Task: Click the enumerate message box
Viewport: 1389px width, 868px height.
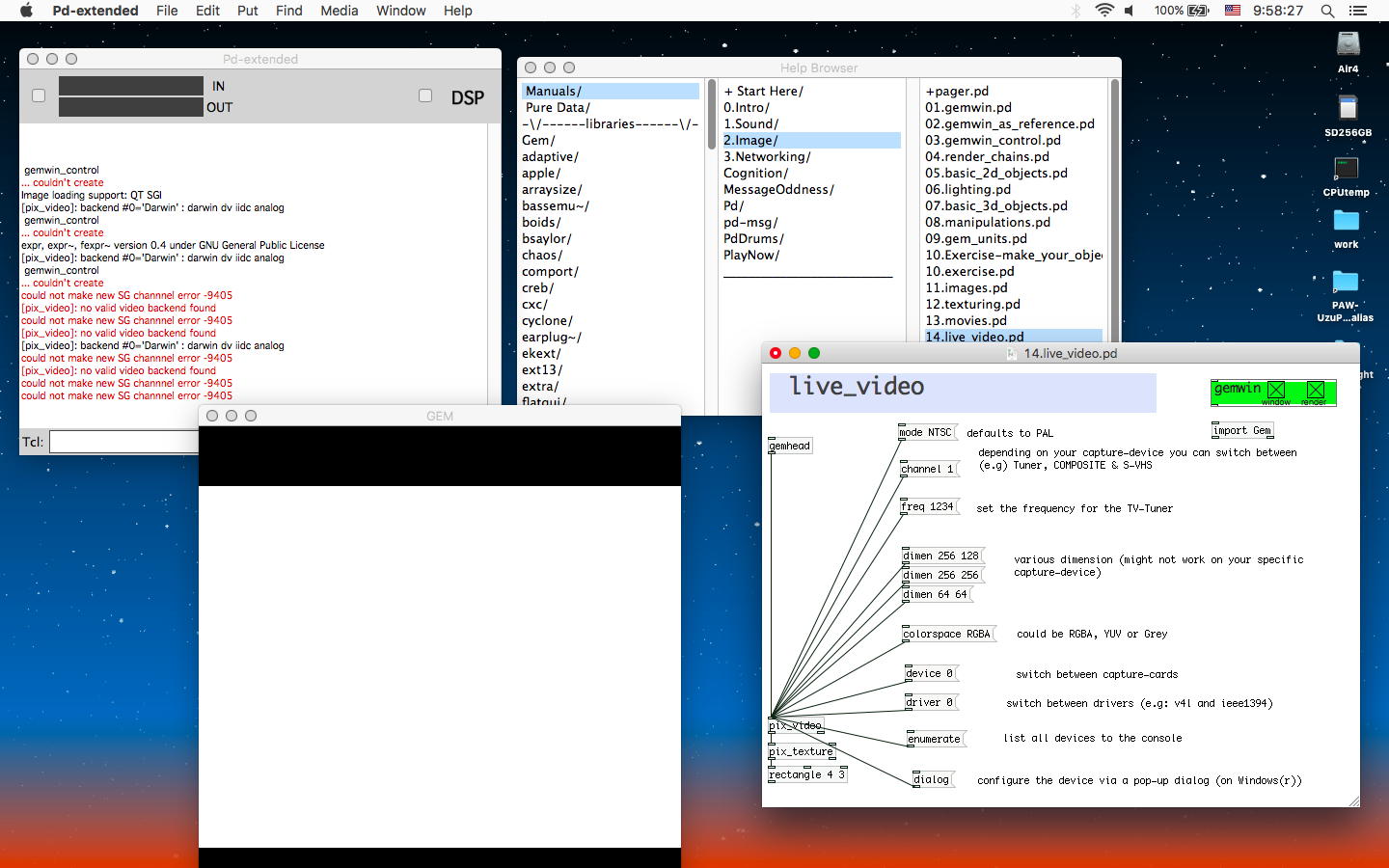Action: point(935,739)
